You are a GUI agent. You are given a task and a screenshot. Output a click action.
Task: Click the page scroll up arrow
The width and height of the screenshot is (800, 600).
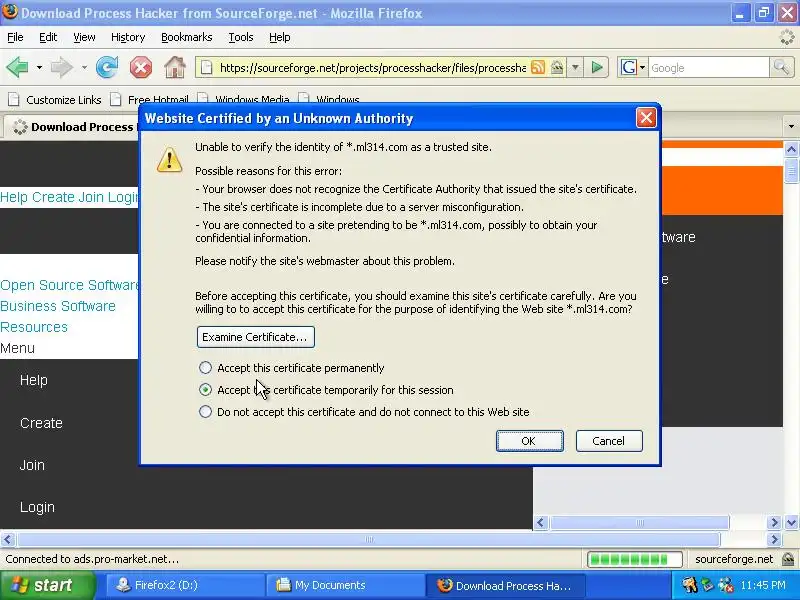tap(791, 149)
